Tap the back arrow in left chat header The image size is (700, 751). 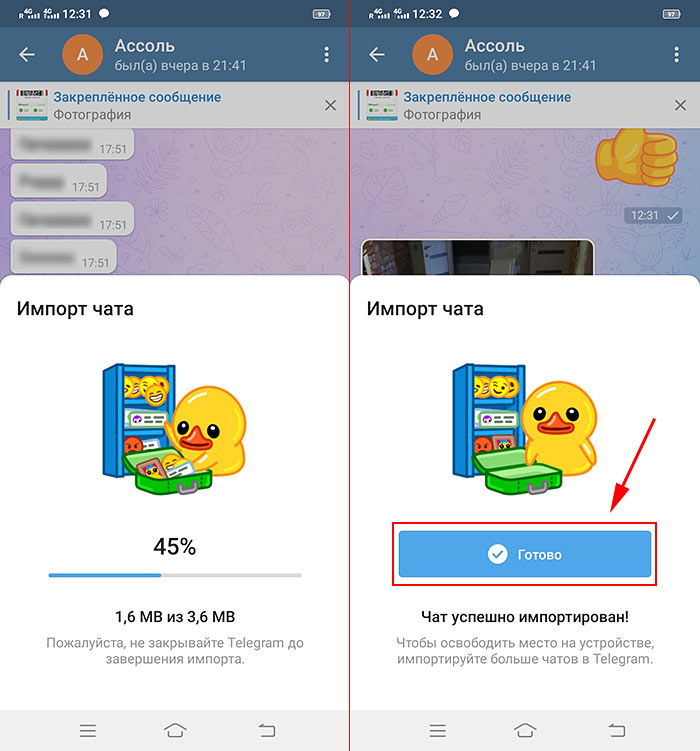click(27, 55)
